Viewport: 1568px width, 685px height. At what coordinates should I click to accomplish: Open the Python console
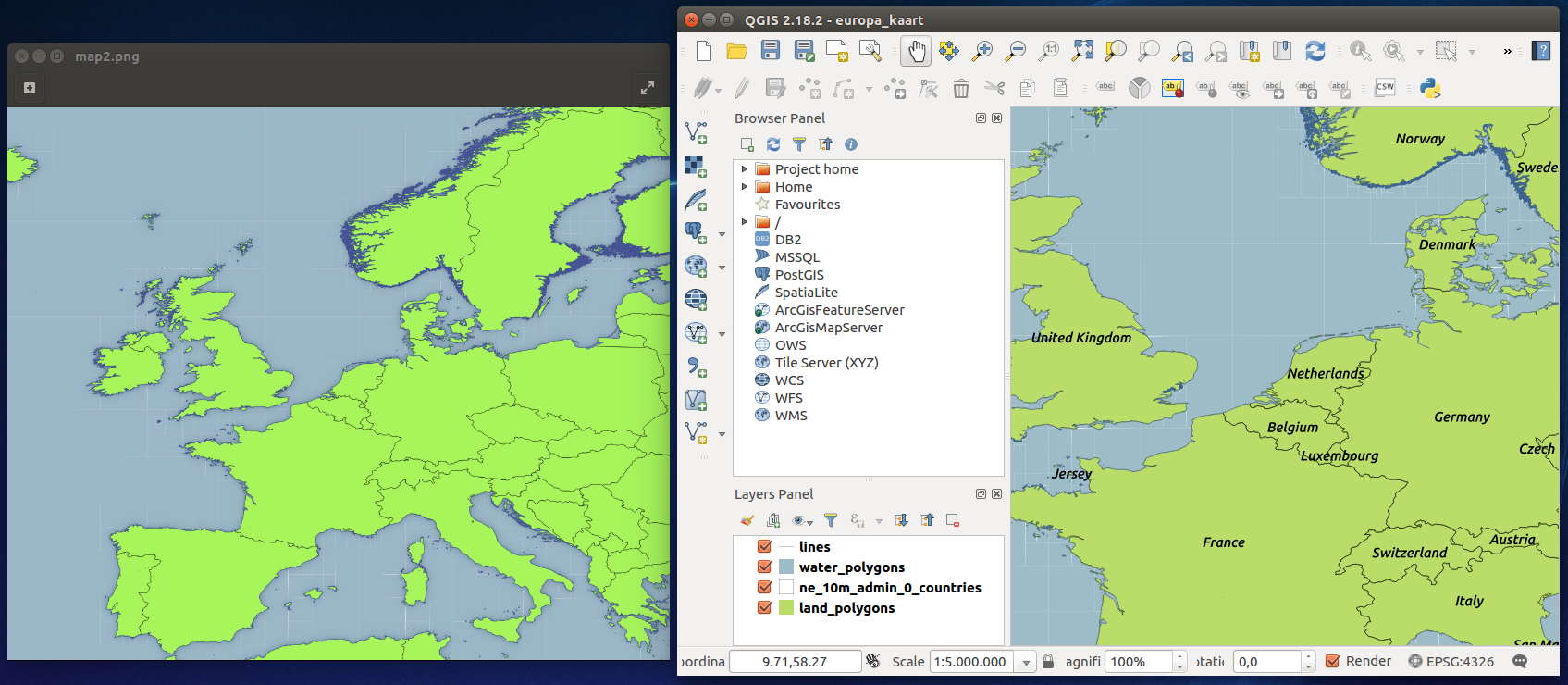[x=1430, y=88]
